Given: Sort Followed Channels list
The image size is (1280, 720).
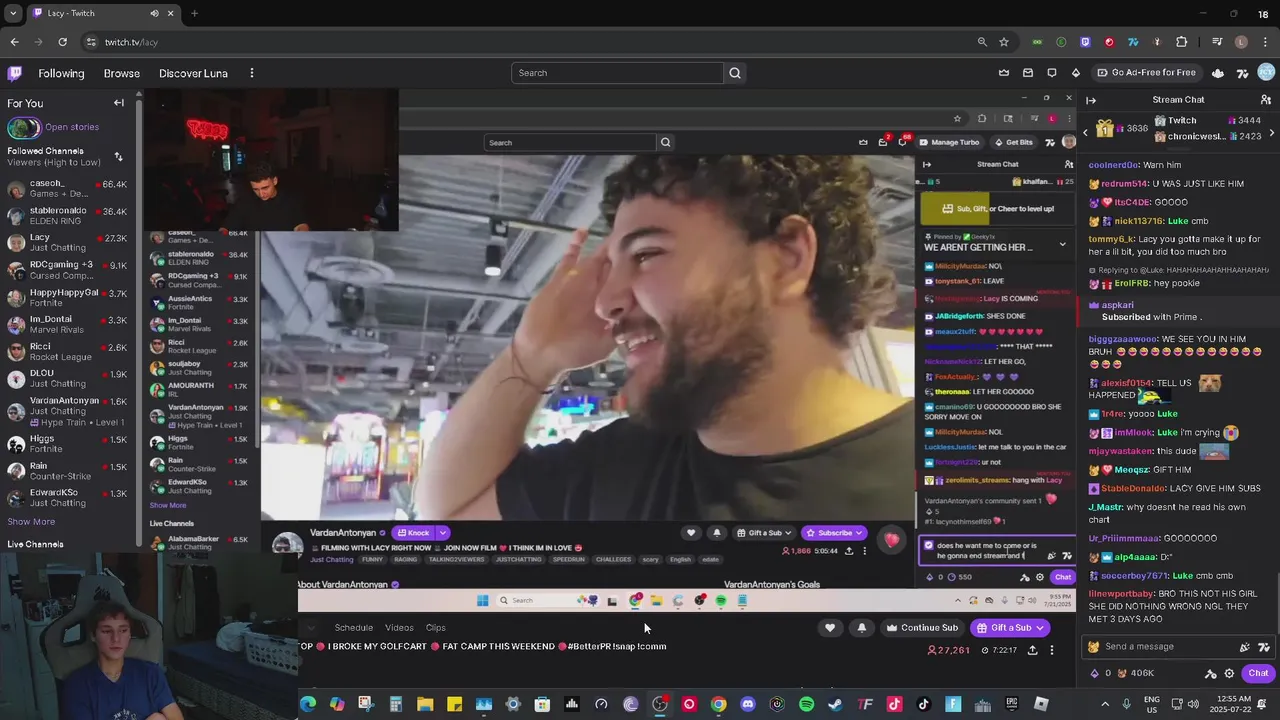Looking at the screenshot, I should pos(118,157).
